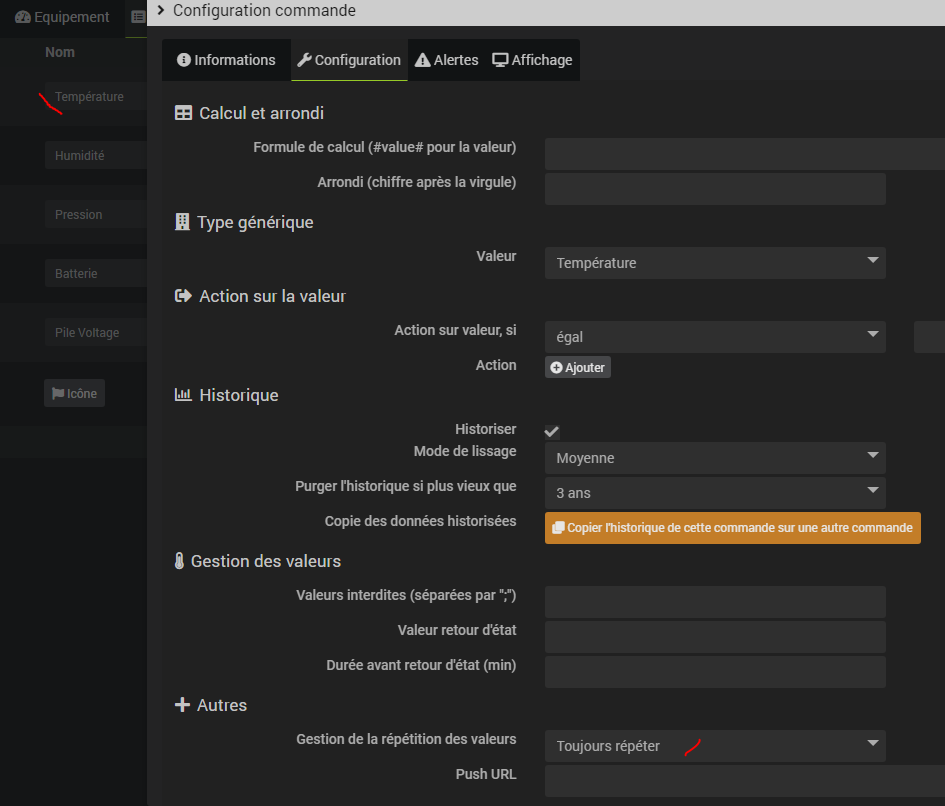Click the Formule de calcul input field

pyautogui.click(x=744, y=154)
